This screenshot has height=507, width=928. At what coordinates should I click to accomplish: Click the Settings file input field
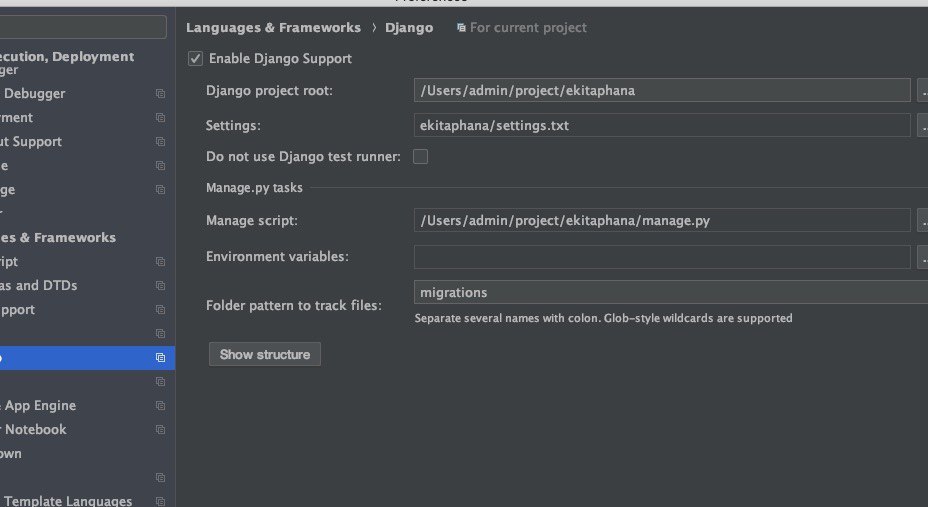[x=662, y=125]
